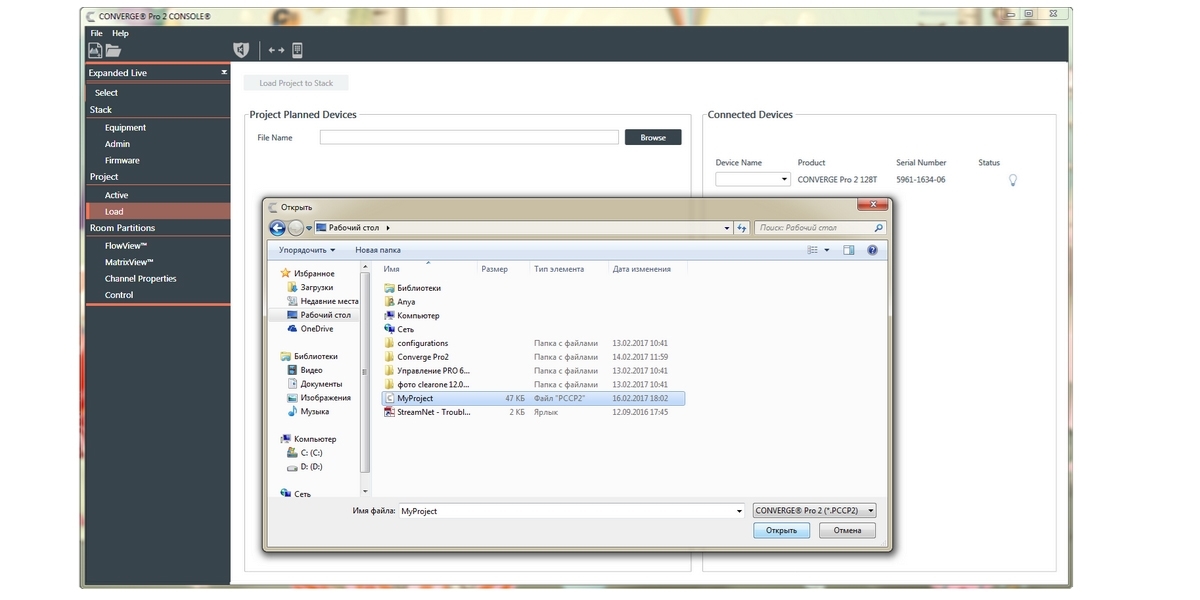Screen dimensions: 1200x600
Task: Open the Device Name dropdown
Action: (x=754, y=180)
